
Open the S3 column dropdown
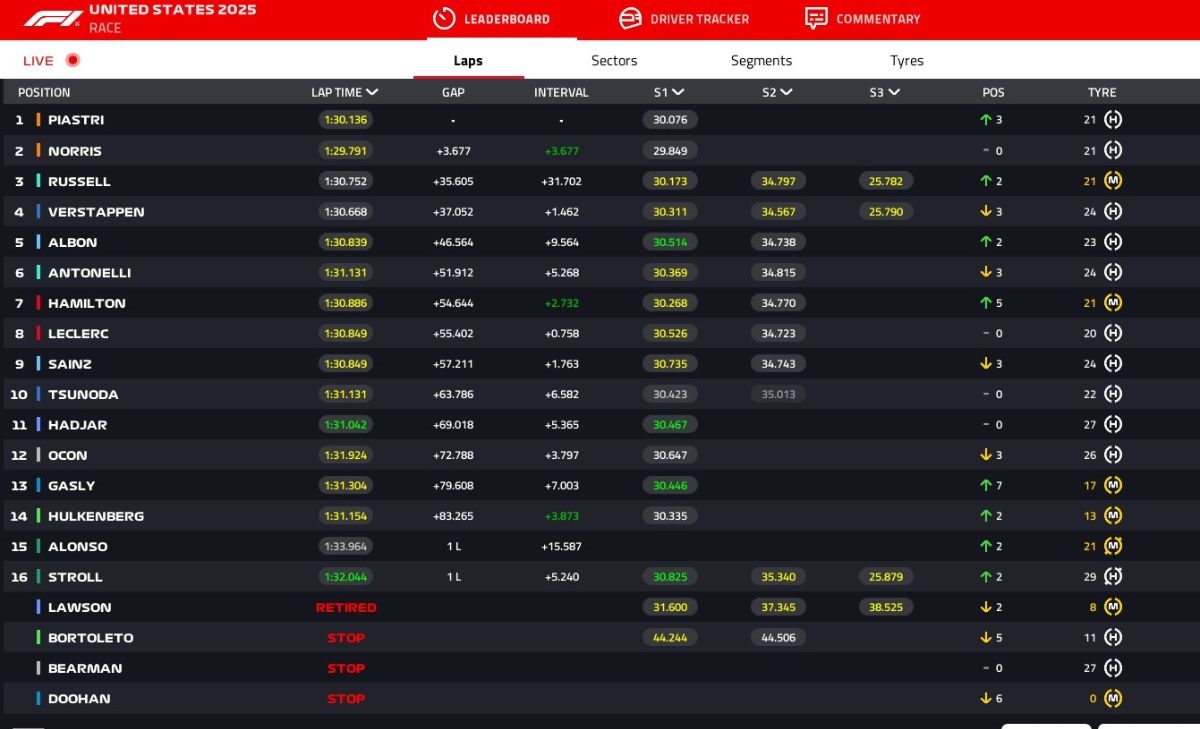pyautogui.click(x=893, y=92)
